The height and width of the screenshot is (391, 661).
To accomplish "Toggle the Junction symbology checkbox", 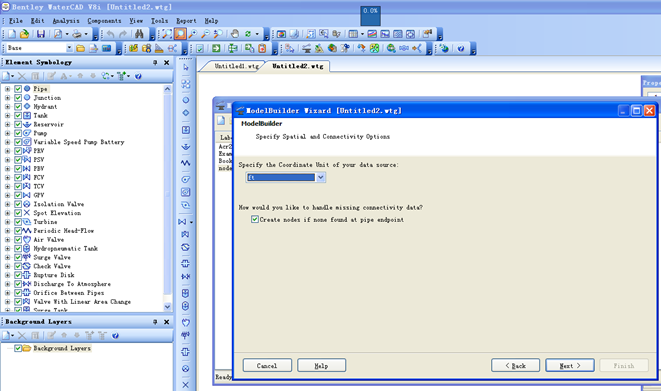I will click(x=18, y=98).
